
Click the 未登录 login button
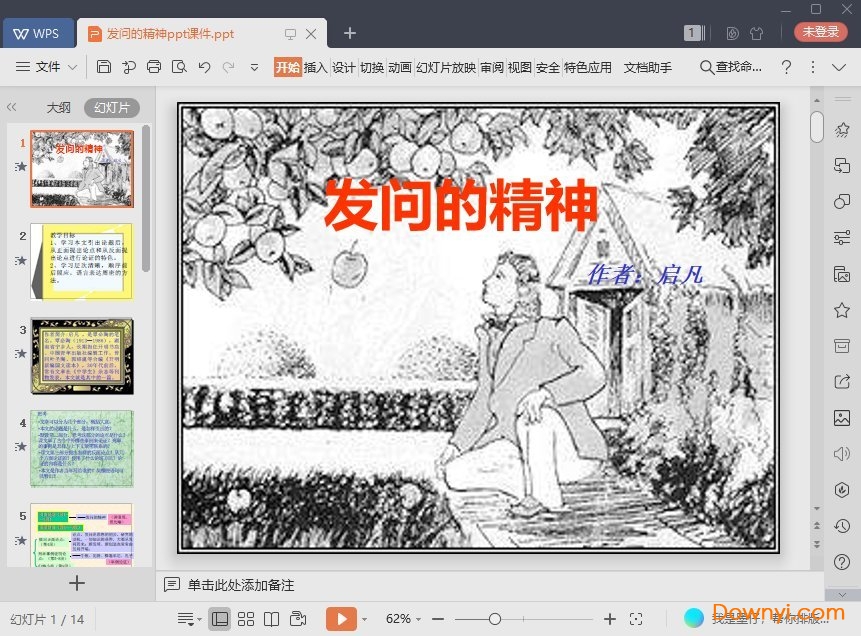pyautogui.click(x=820, y=31)
